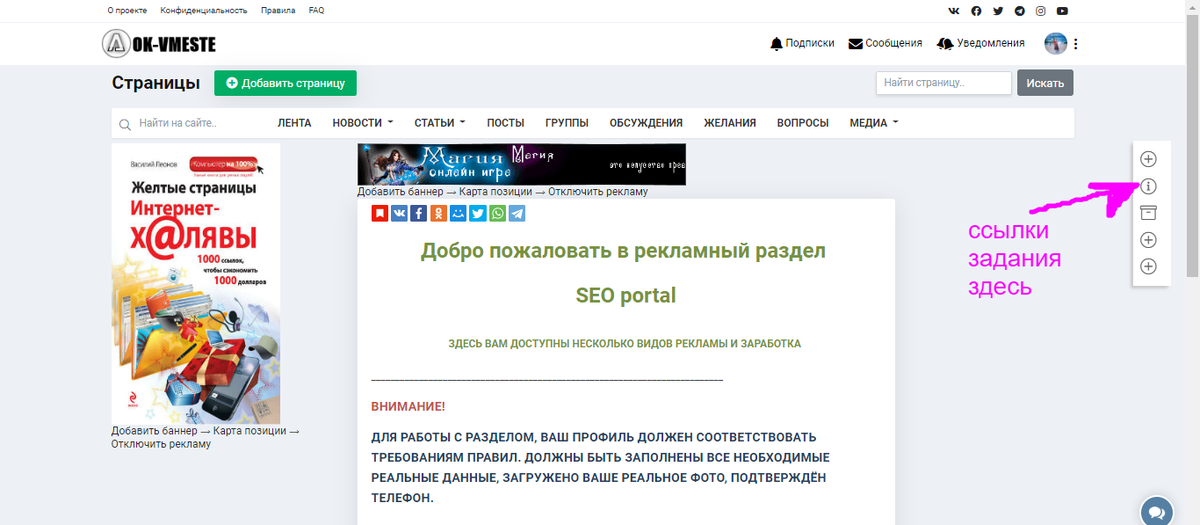Open the user avatar in the header
This screenshot has height=525, width=1200.
click(1056, 43)
